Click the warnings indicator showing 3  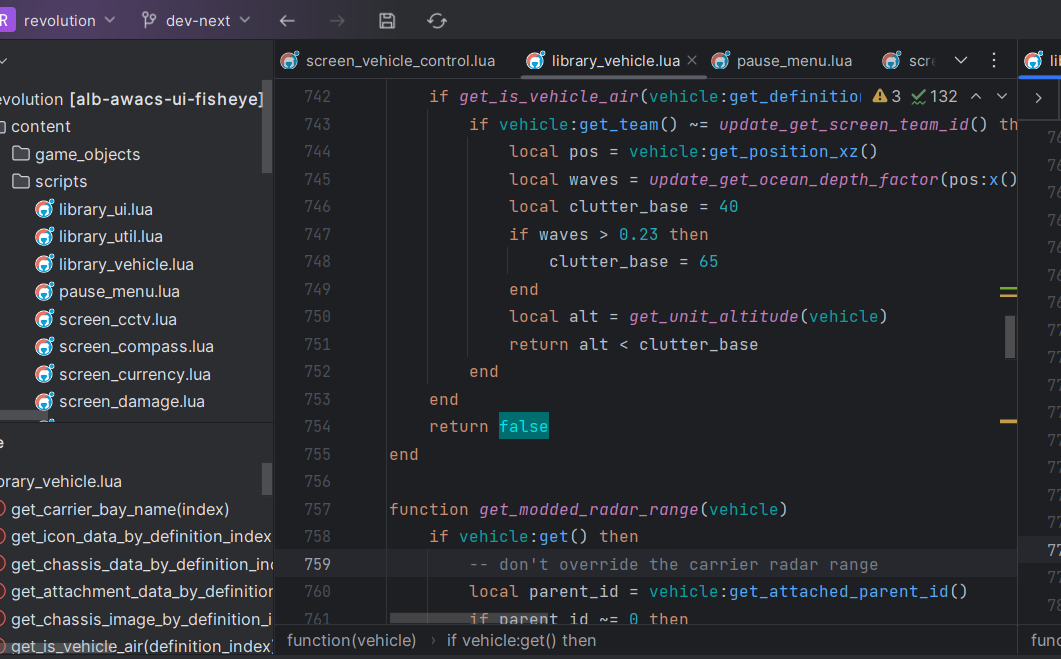(x=886, y=97)
